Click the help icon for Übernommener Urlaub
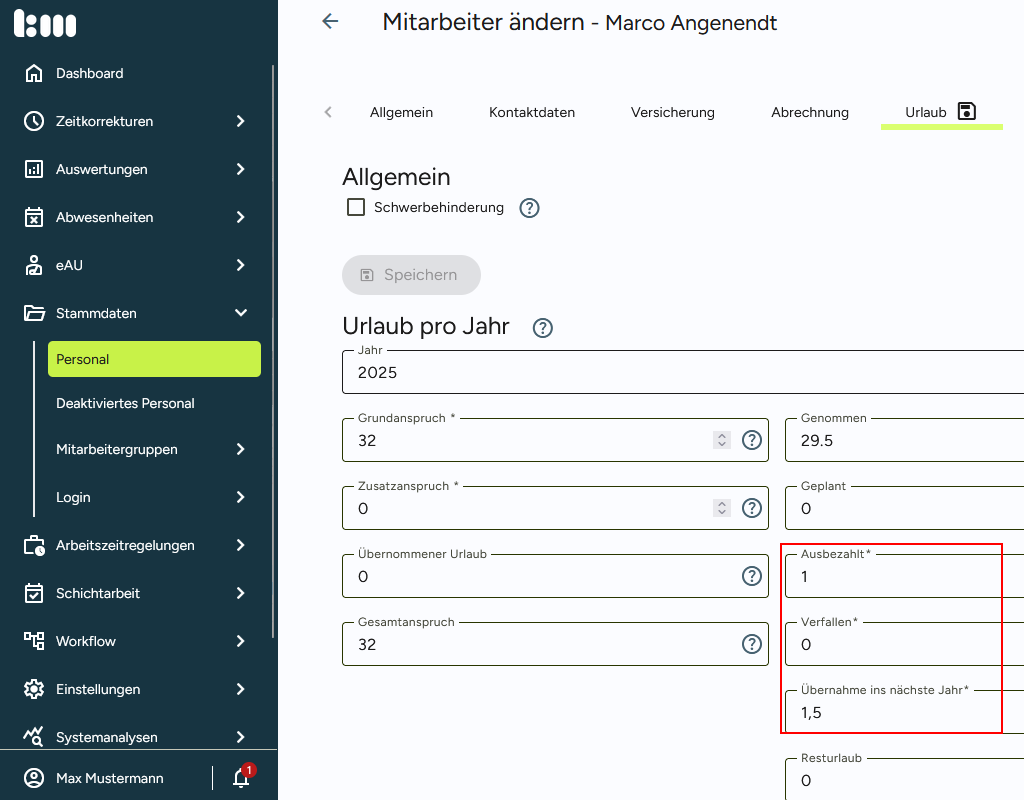Screen dimensions: 1024x800 pos(752,576)
